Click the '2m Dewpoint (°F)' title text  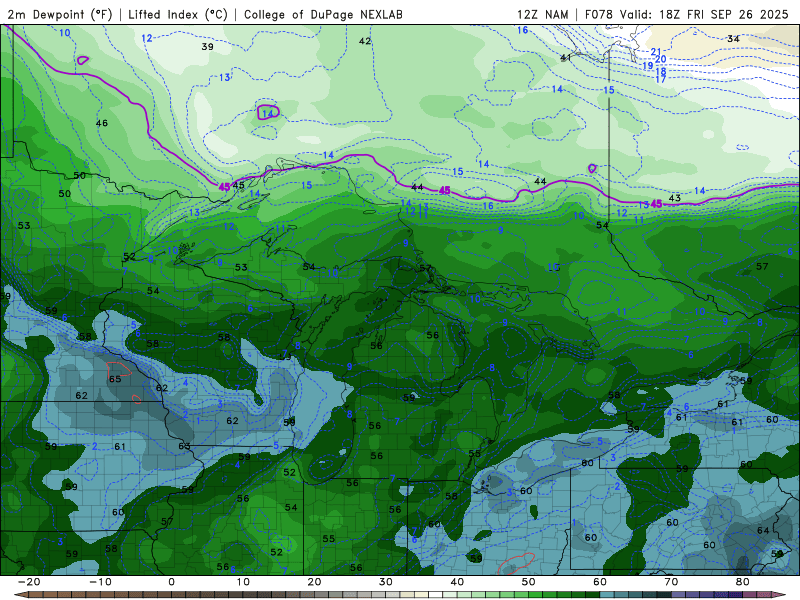coord(60,15)
